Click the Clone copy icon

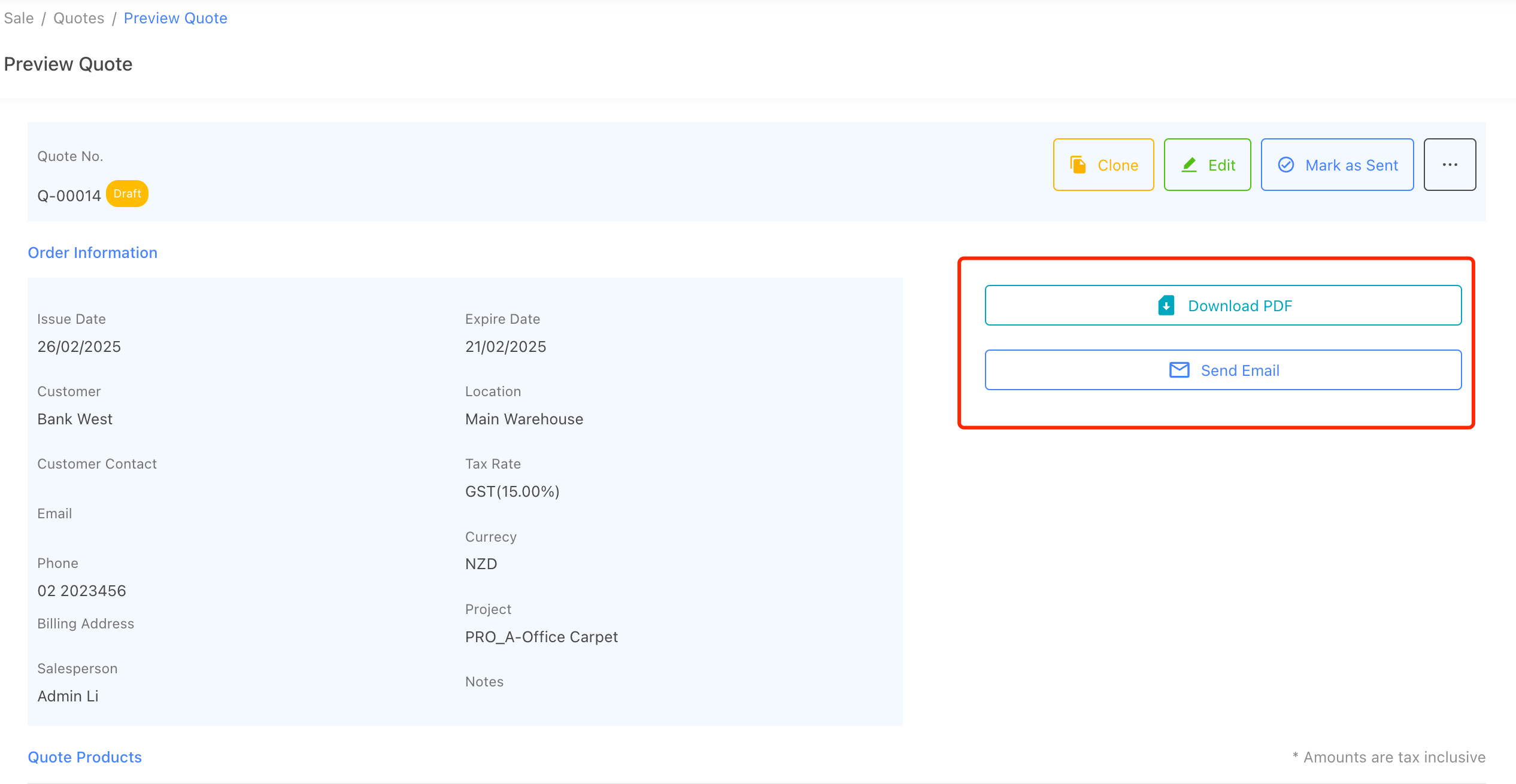(x=1078, y=165)
